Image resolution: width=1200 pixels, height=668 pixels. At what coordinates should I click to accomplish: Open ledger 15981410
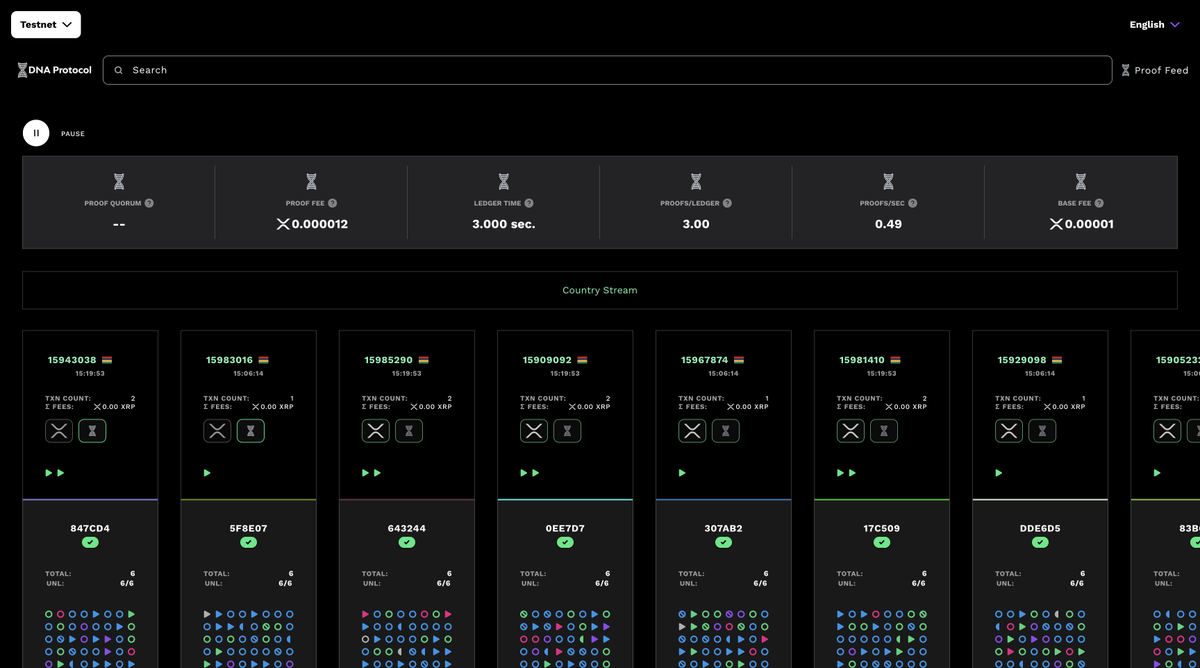point(864,360)
